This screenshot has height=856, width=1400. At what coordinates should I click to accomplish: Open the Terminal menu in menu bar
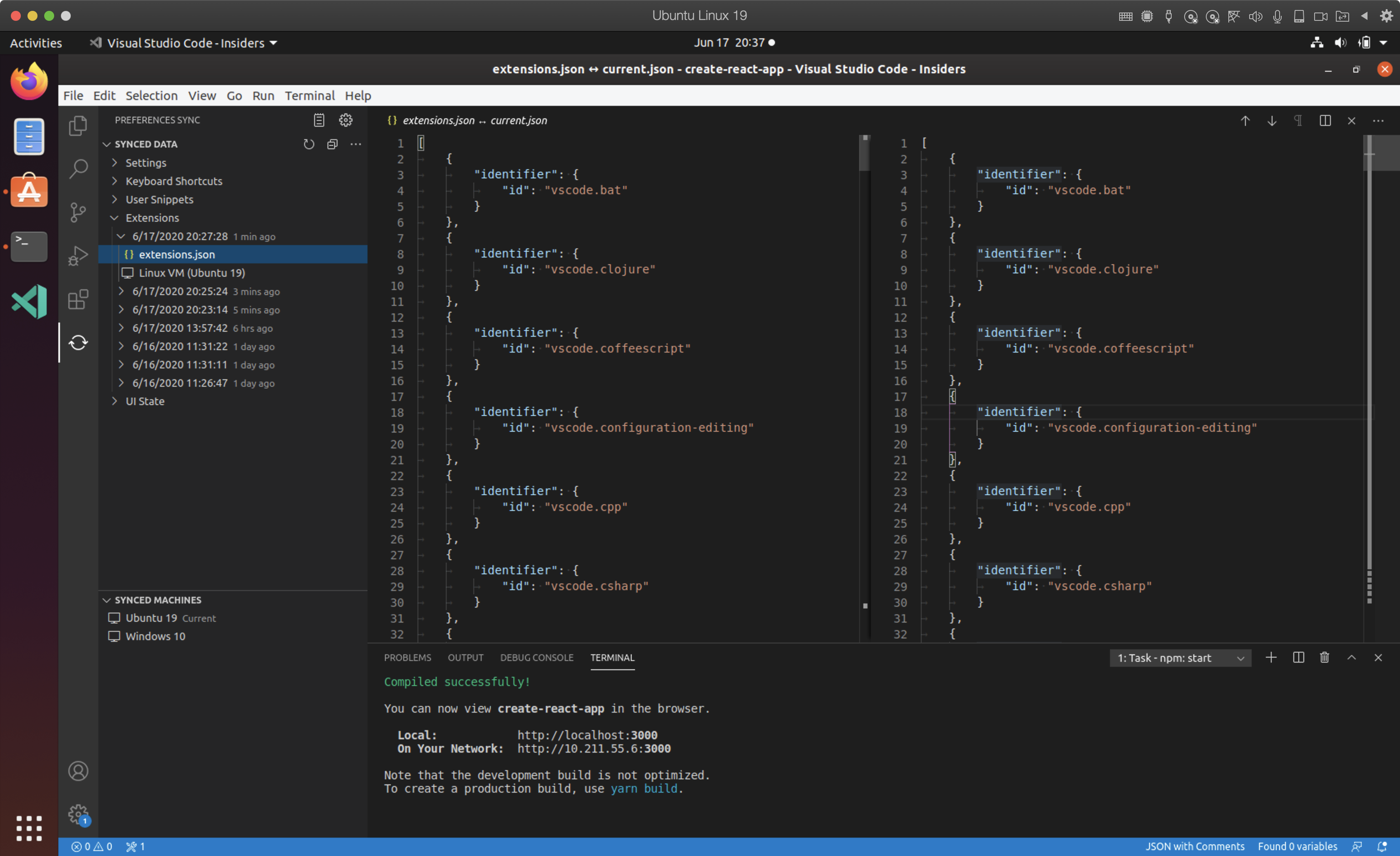coord(310,95)
